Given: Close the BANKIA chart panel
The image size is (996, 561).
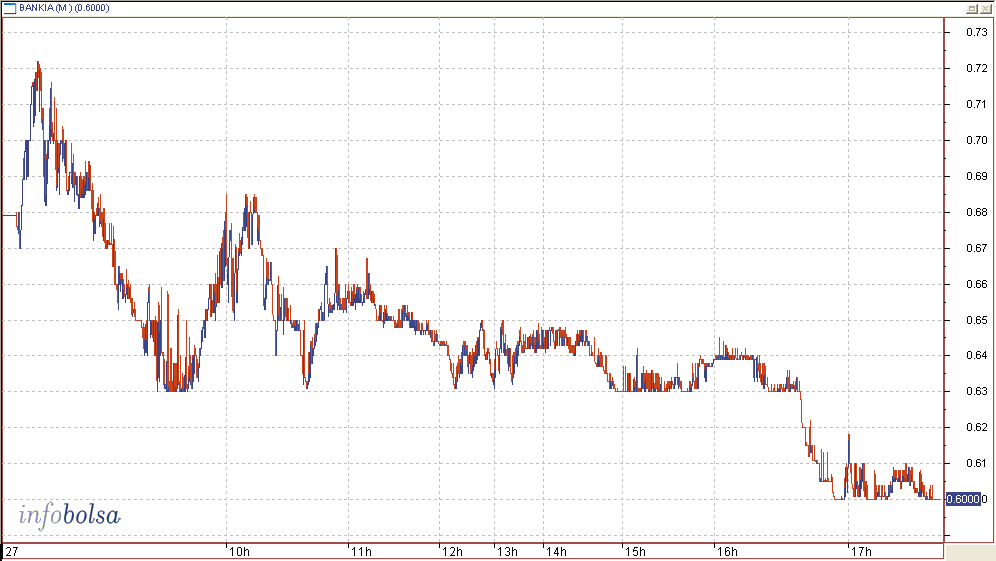Looking at the screenshot, I should (985, 8).
